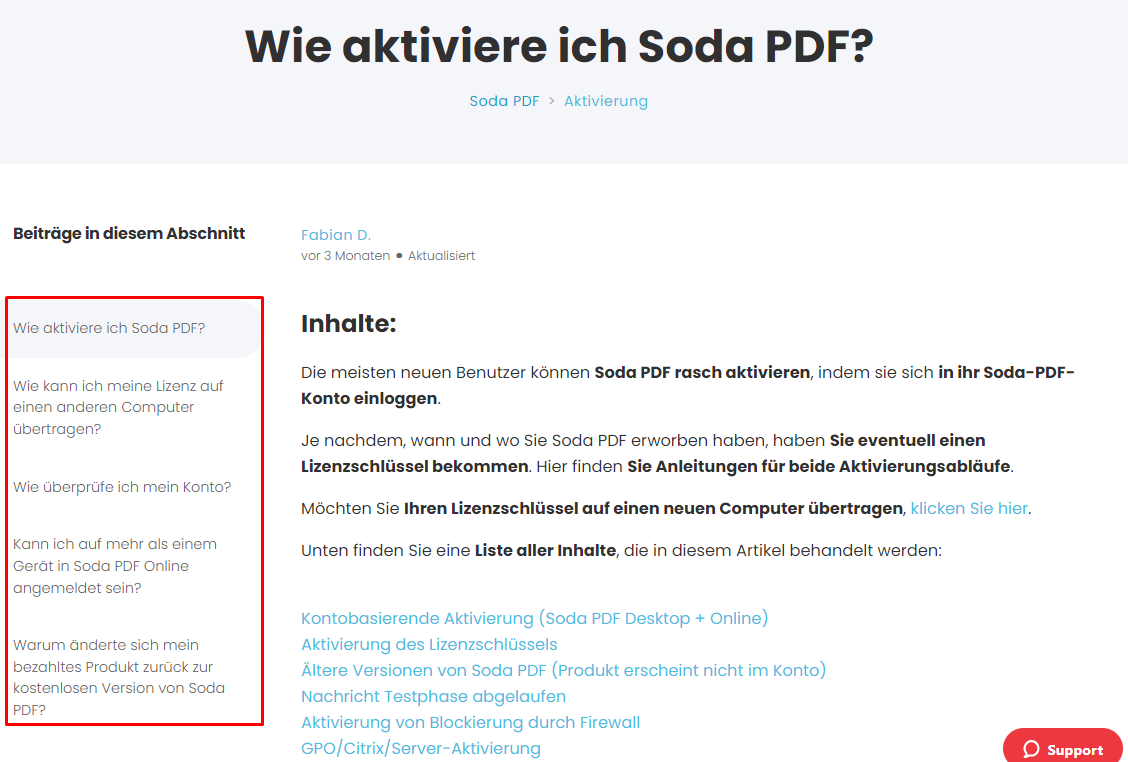
Task: Open article about multiple devices in Soda PDF Online
Action: tap(115, 566)
